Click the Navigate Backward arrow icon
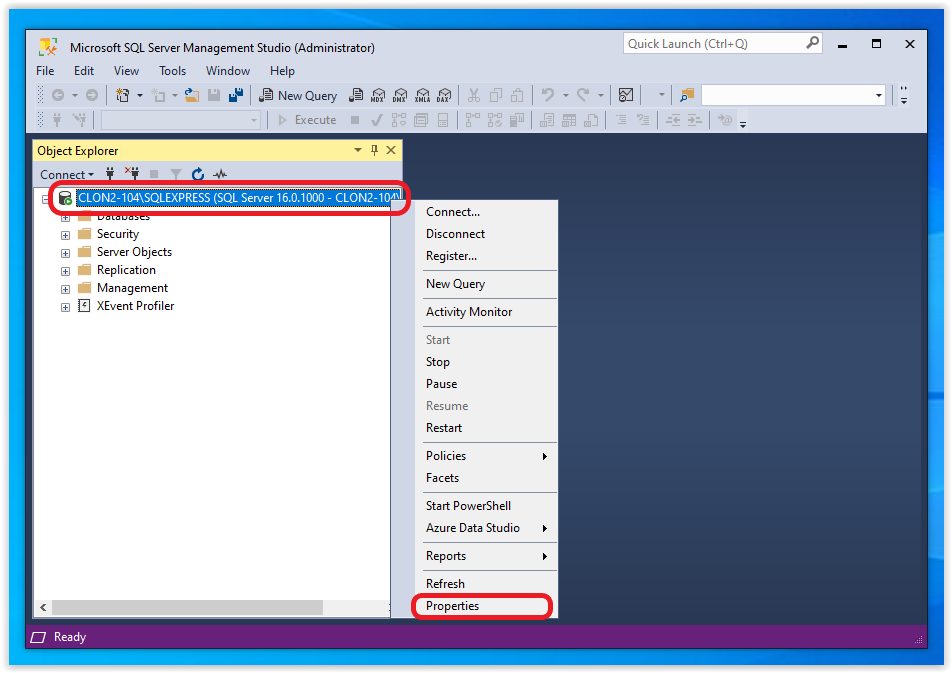 click(58, 95)
